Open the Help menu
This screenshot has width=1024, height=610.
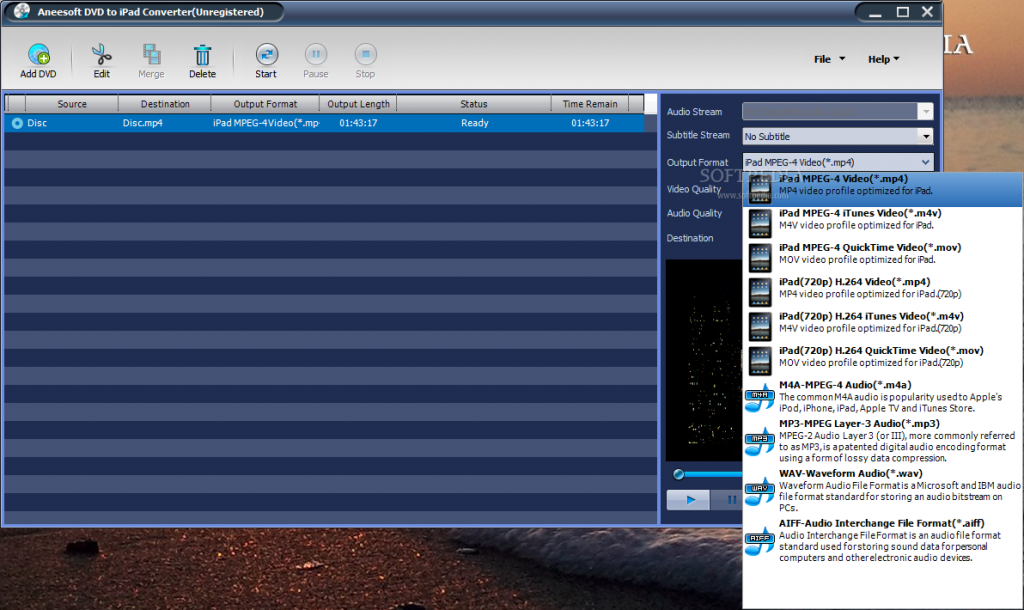click(x=884, y=59)
